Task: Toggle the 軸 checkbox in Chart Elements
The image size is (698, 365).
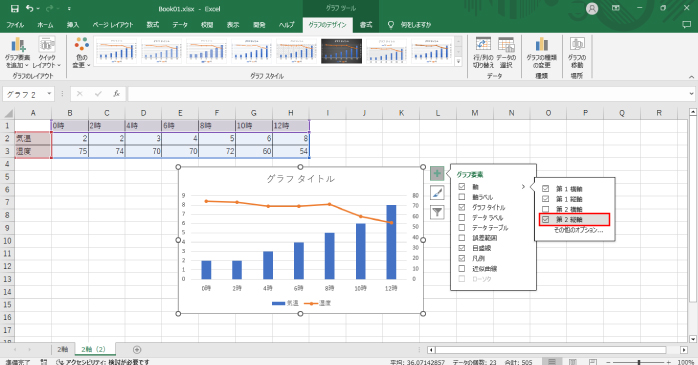Action: (x=462, y=187)
